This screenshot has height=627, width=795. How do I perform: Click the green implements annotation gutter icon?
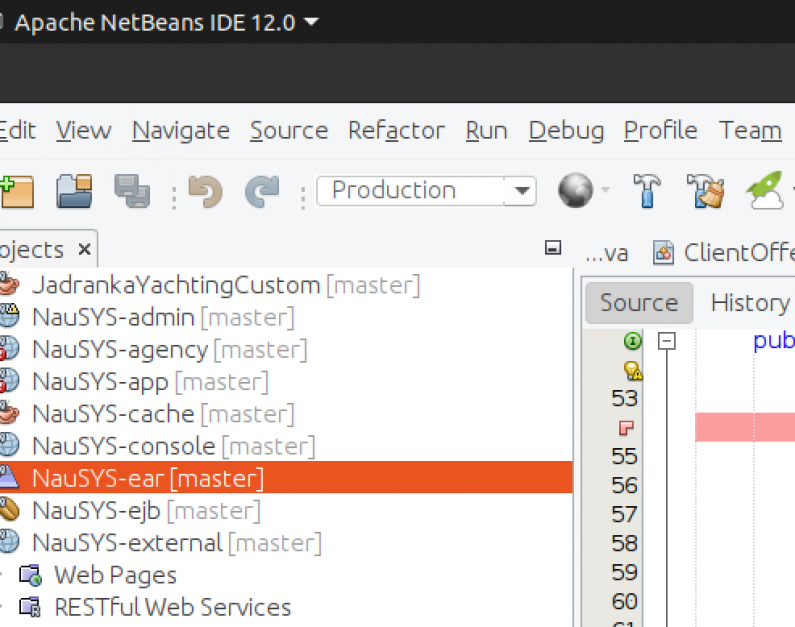click(633, 341)
